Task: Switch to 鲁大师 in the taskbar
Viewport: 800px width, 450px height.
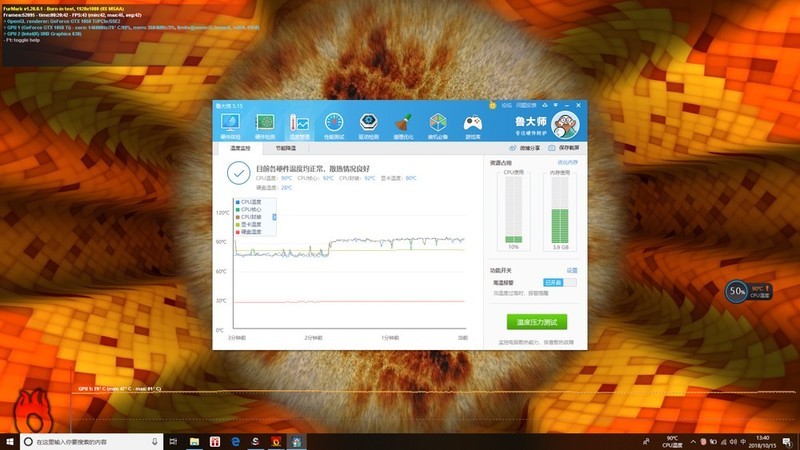Action: pos(296,442)
